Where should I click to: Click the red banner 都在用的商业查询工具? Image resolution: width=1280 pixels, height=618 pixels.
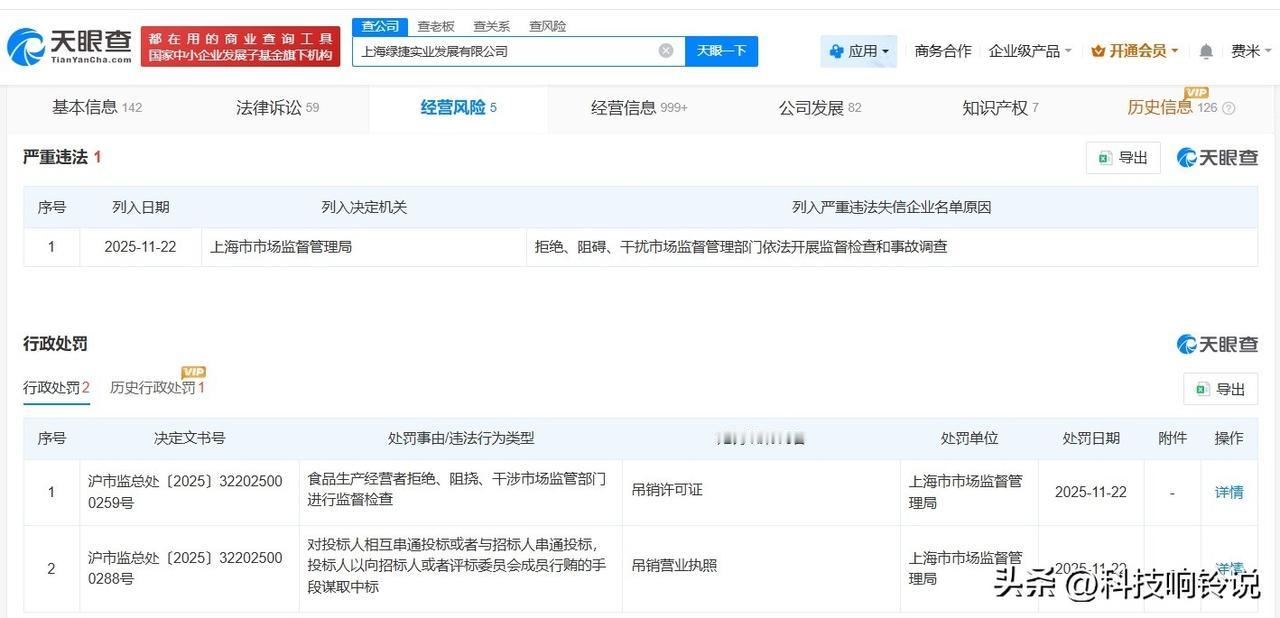click(x=240, y=47)
